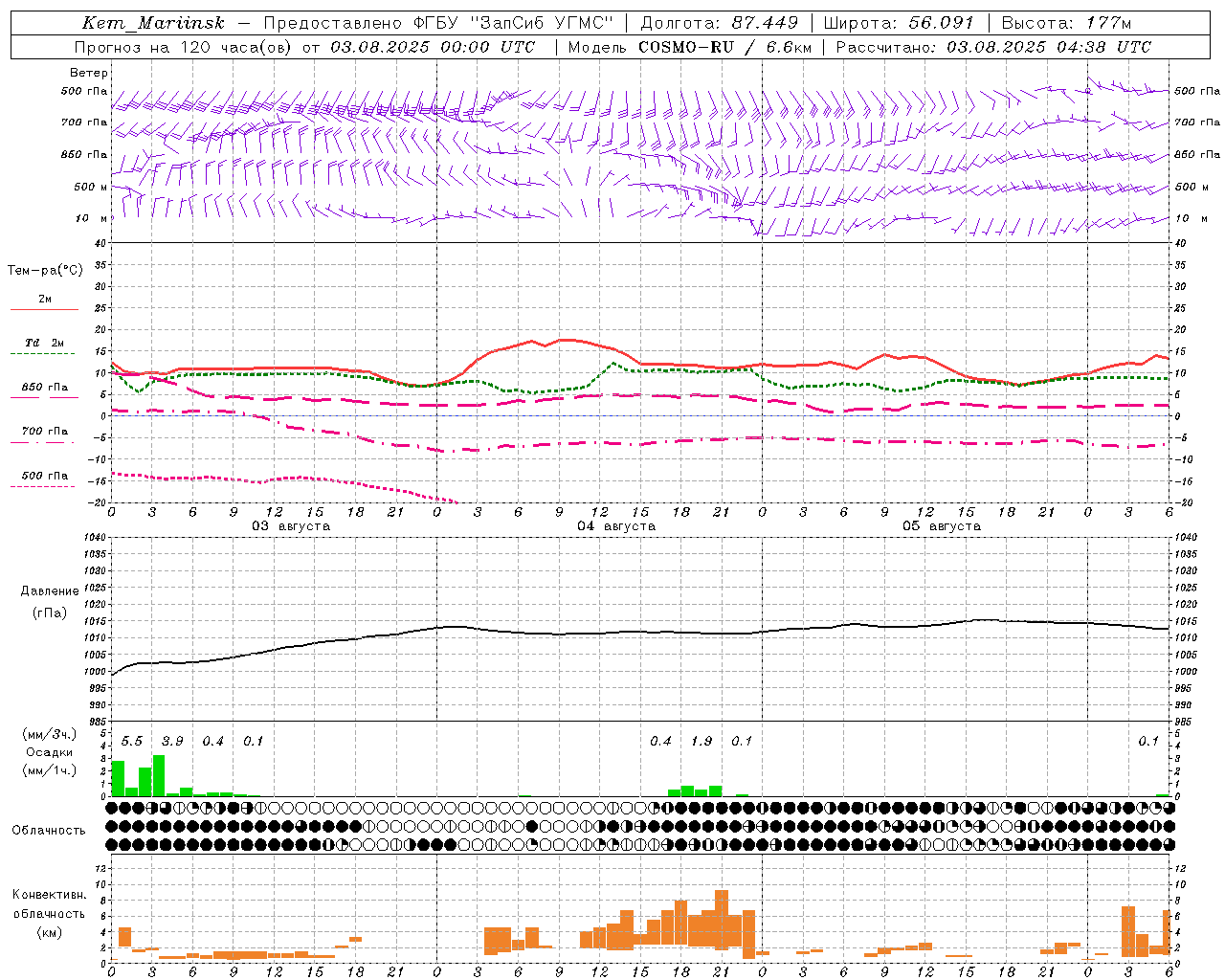
Task: Click the '(мм/3ч.)' unit label
Action: pyautogui.click(x=50, y=734)
